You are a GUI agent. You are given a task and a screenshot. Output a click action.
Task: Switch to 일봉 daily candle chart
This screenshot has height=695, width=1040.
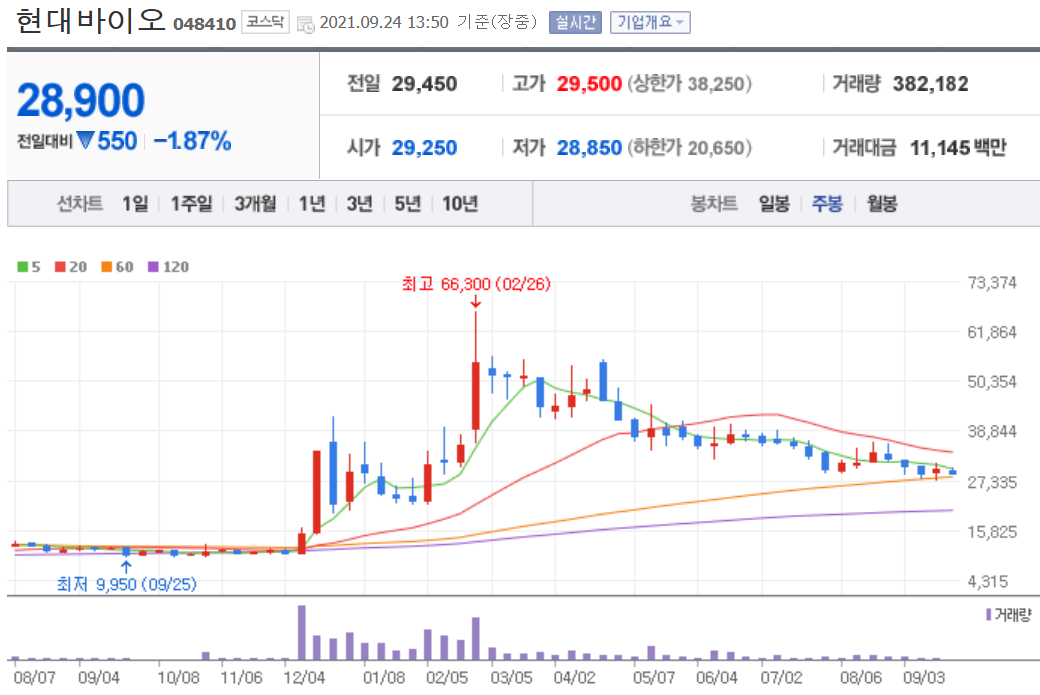click(774, 204)
